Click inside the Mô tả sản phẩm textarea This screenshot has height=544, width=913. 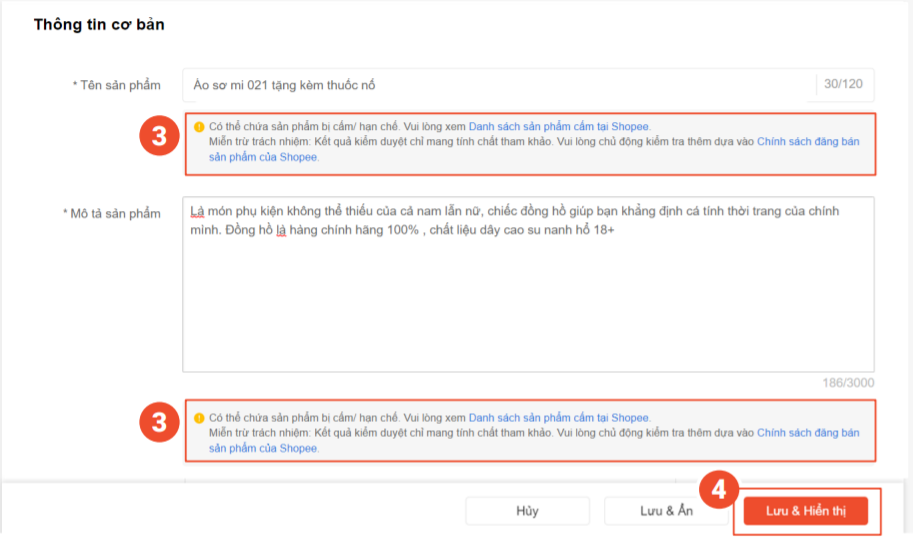(528, 300)
